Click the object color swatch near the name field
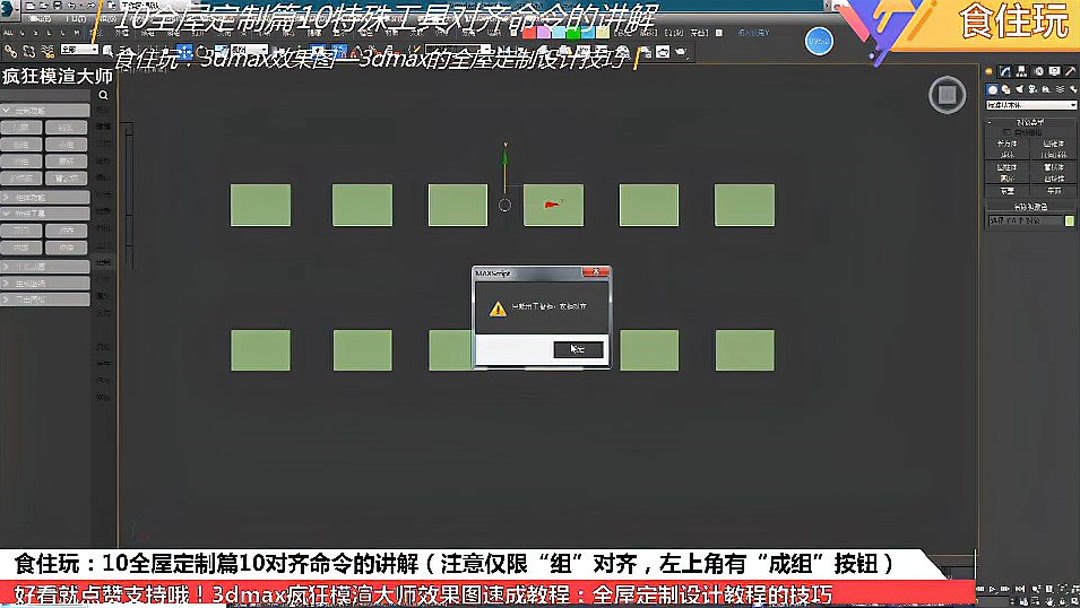The height and width of the screenshot is (608, 1080). [1070, 220]
